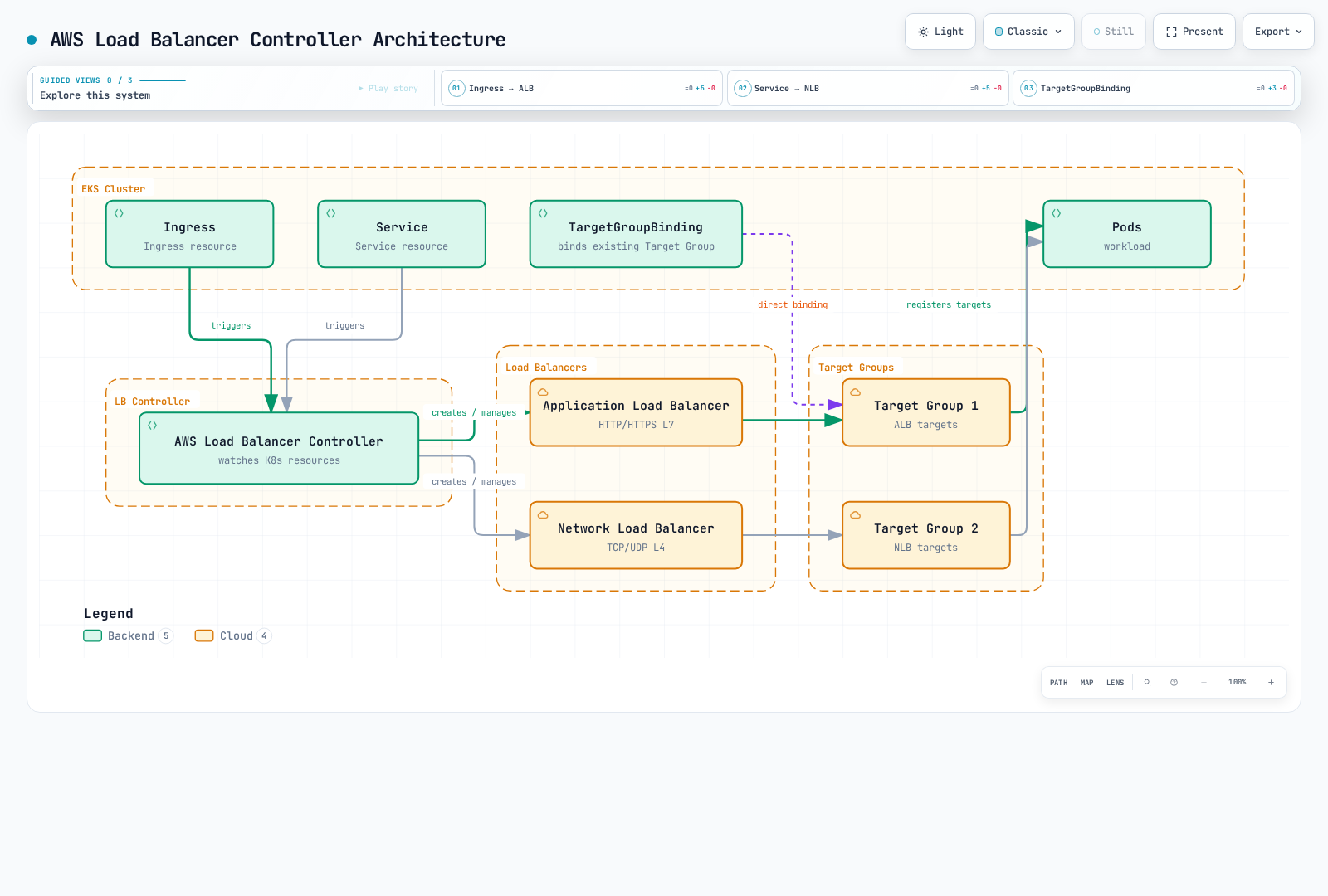Click the 100% zoom level readout

[x=1237, y=683]
